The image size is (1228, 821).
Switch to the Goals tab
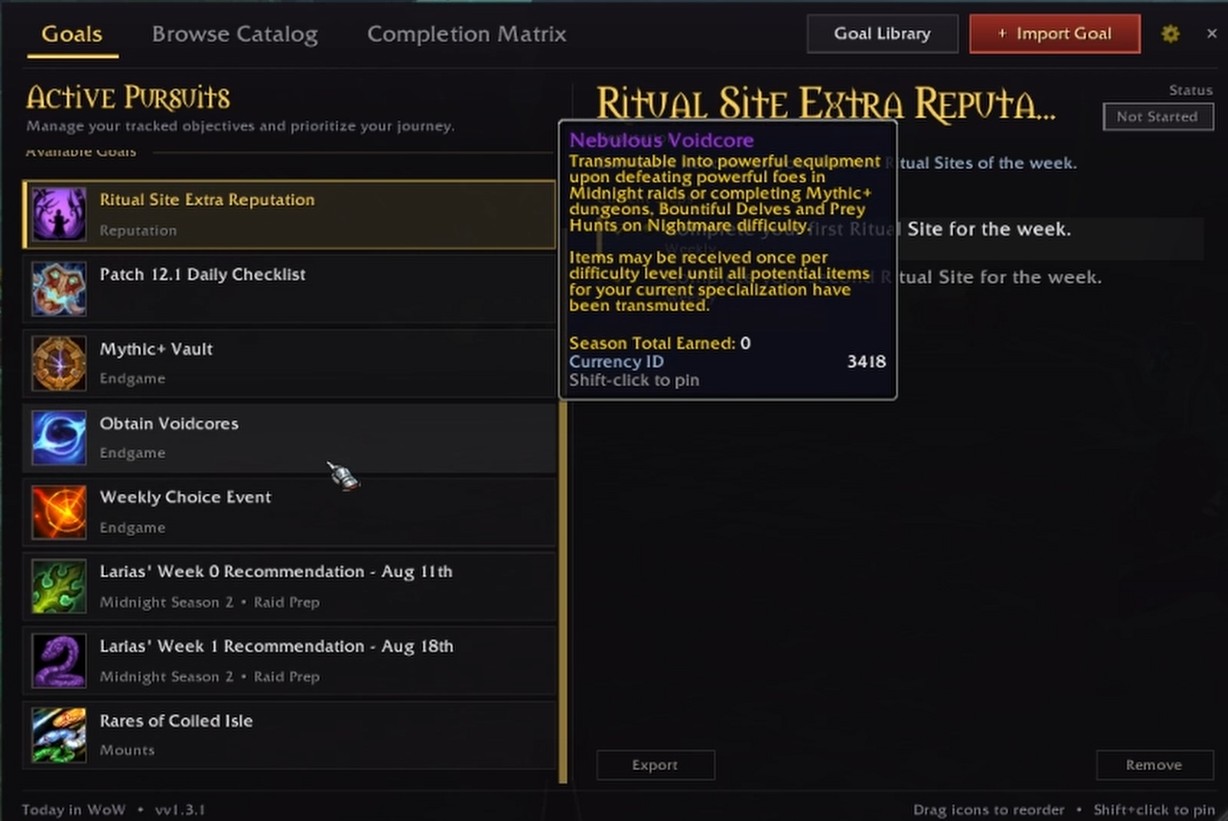tap(72, 34)
